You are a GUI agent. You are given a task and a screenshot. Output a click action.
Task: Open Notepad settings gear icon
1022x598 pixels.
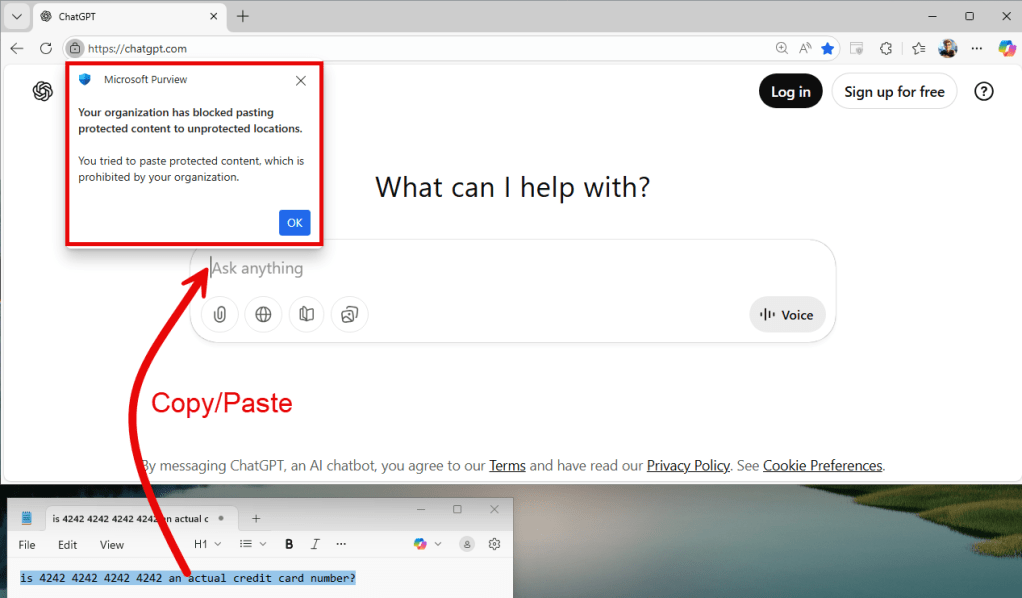[494, 544]
